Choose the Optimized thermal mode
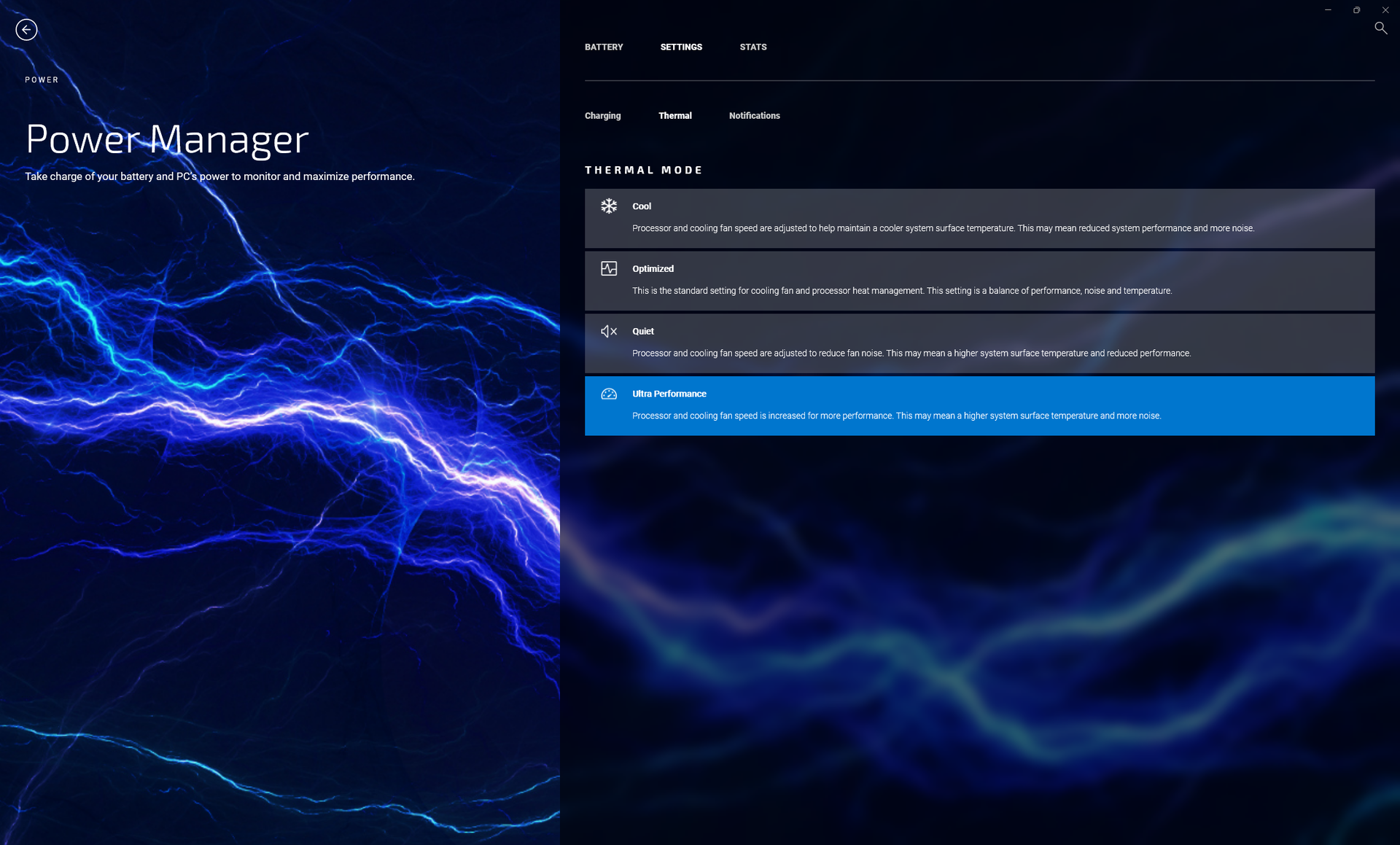This screenshot has height=845, width=1400. (x=979, y=281)
